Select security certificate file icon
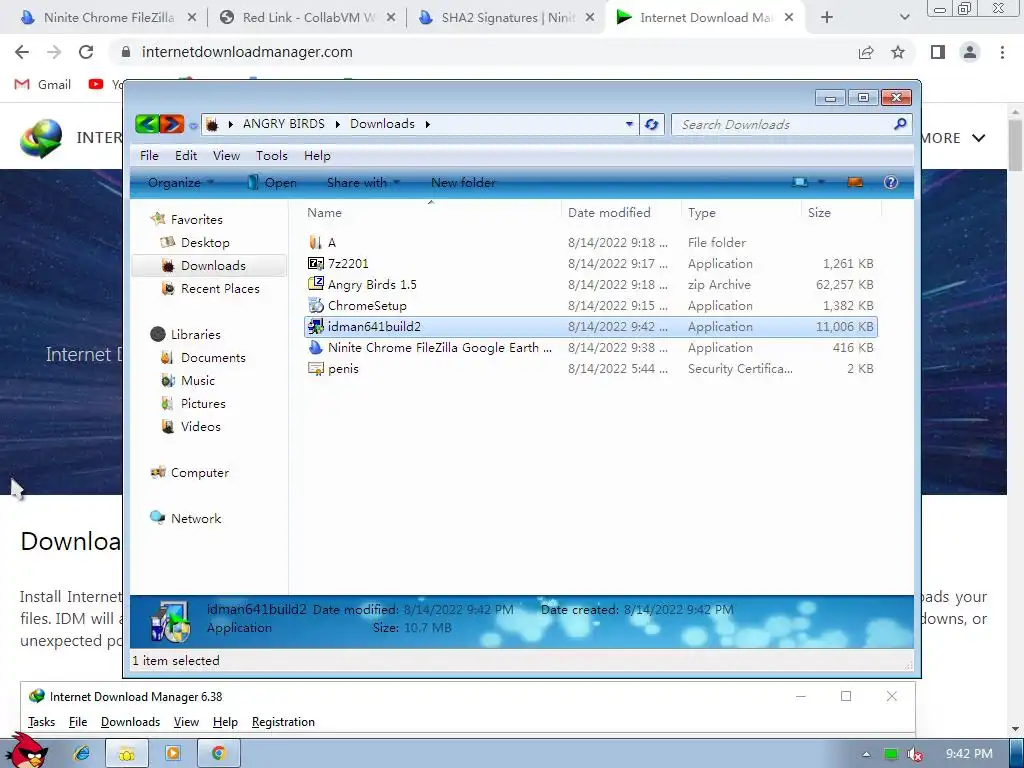1024x768 pixels. click(315, 368)
